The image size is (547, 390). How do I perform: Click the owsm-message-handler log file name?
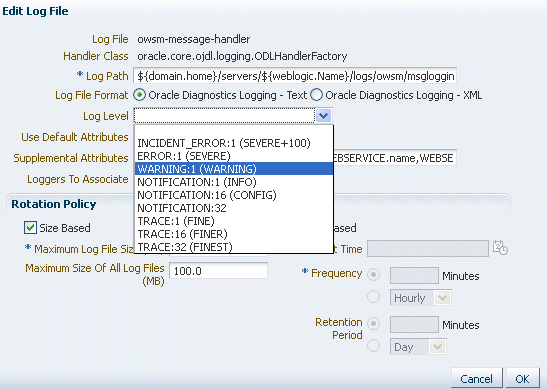pyautogui.click(x=194, y=39)
